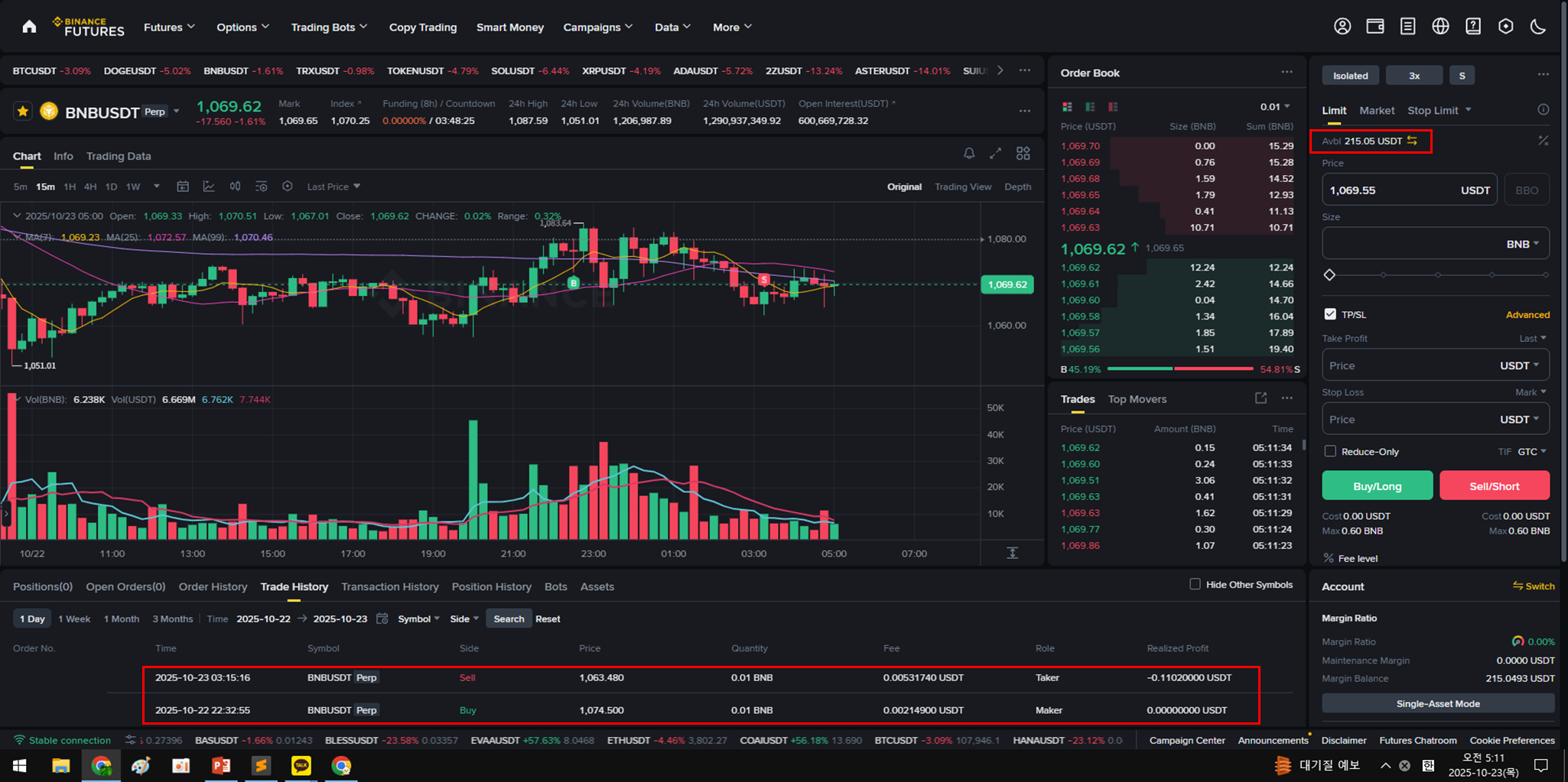This screenshot has width=1568, height=782.
Task: Click transfer icon next to Avbl balance
Action: 1412,141
